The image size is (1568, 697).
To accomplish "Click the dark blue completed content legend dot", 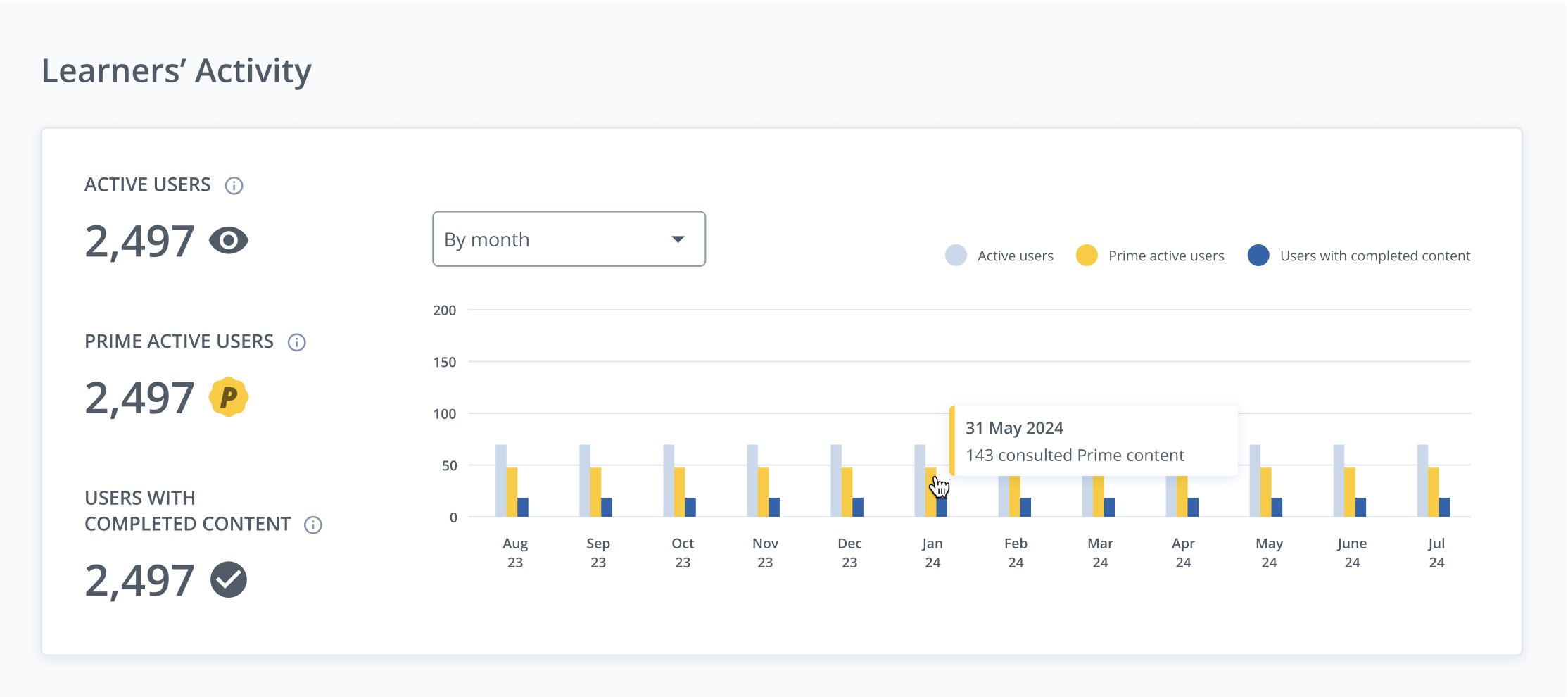I will (x=1258, y=256).
